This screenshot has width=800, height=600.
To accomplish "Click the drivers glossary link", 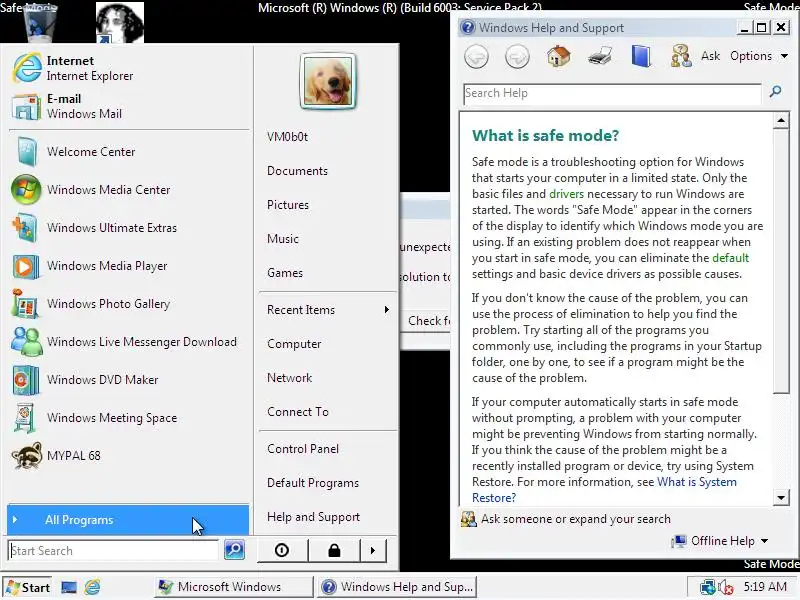I will click(566, 194).
